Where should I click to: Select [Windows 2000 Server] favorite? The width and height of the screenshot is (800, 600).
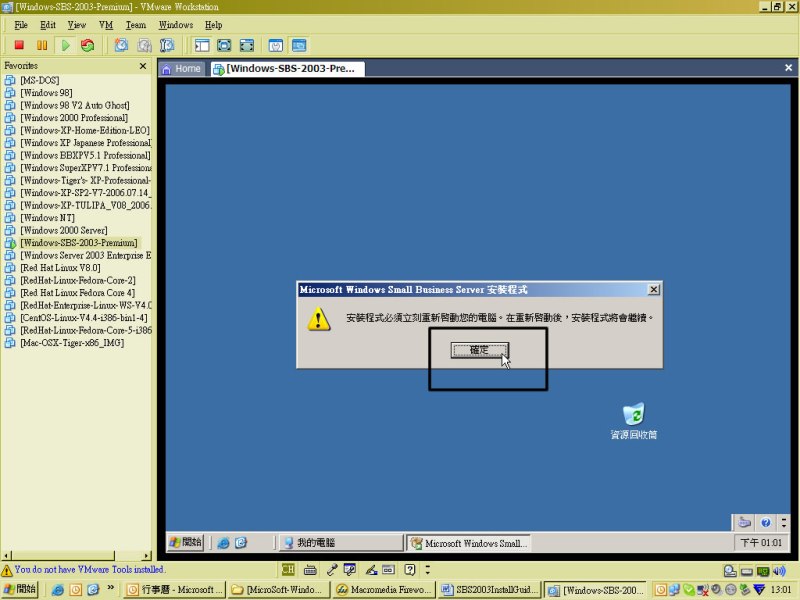click(64, 230)
